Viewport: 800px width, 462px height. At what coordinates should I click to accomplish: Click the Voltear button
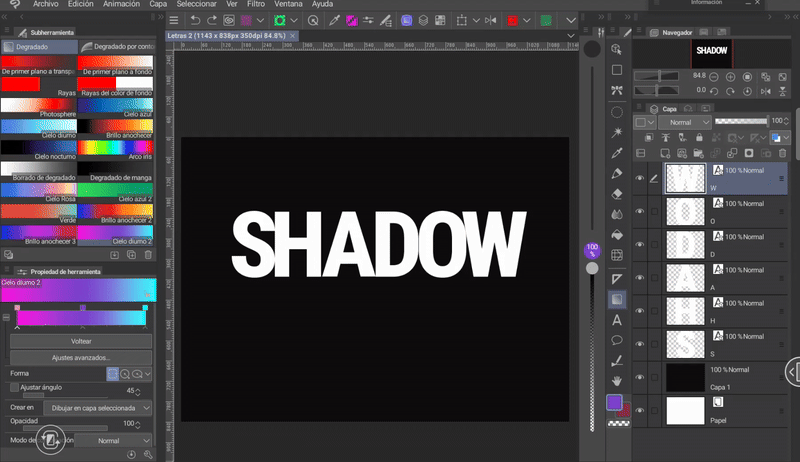[x=81, y=341]
